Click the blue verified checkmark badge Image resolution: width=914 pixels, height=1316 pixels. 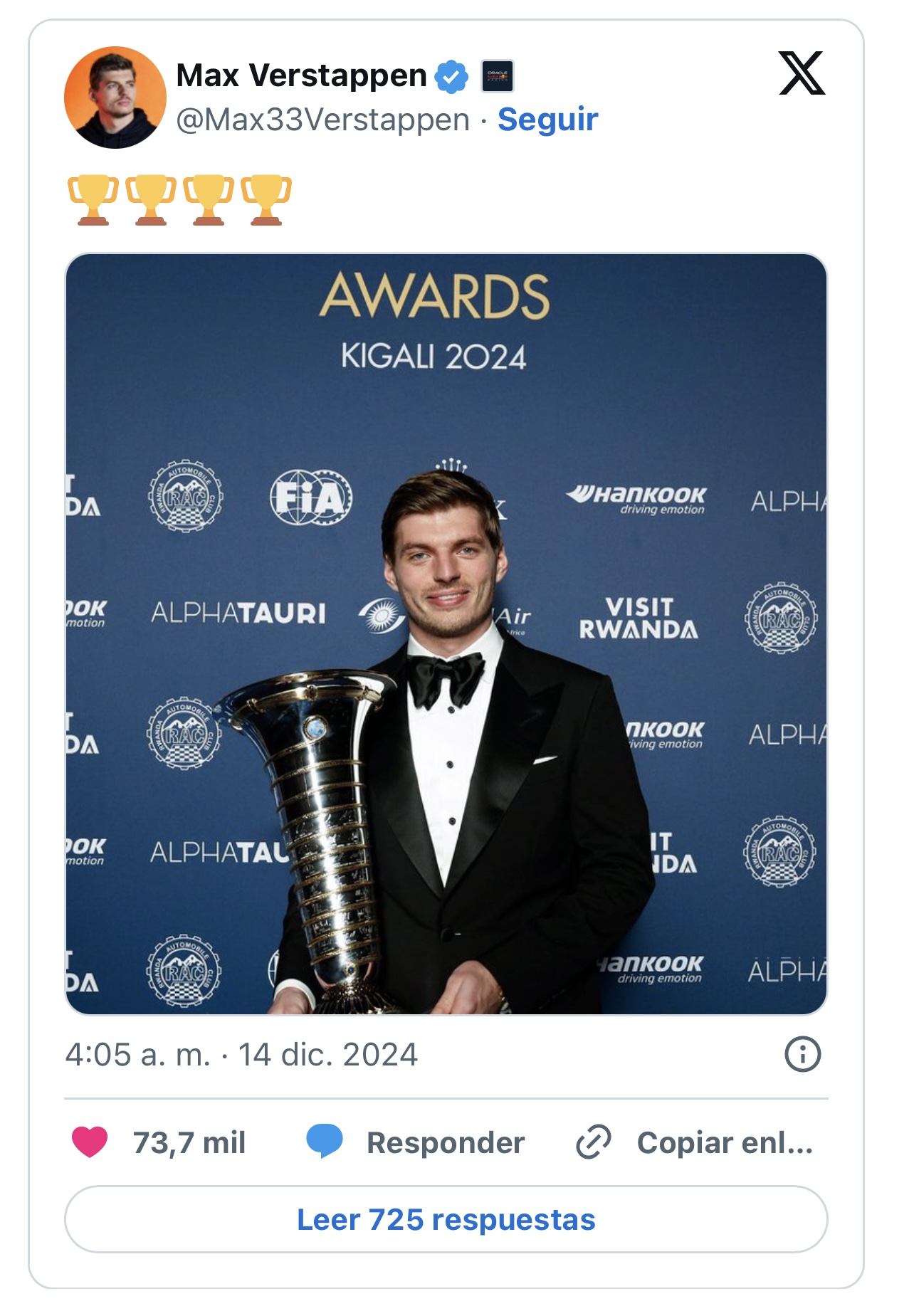(x=451, y=76)
